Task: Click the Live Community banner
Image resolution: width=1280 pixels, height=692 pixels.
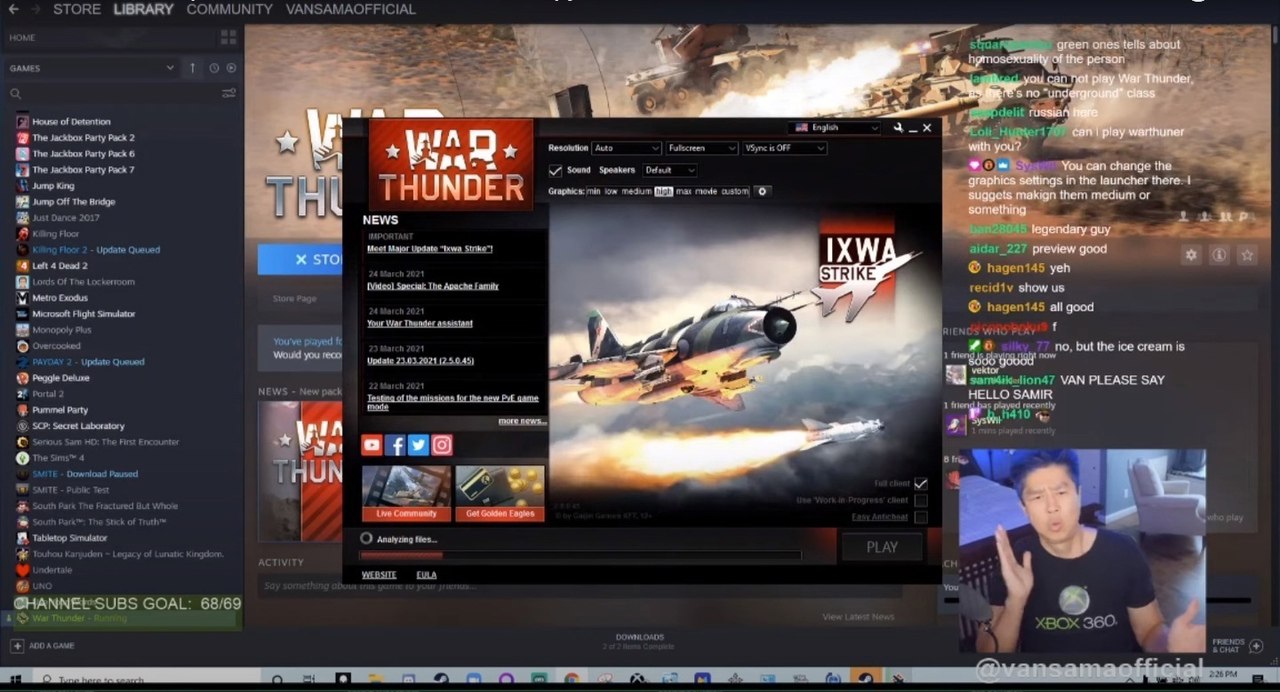Action: pos(406,493)
